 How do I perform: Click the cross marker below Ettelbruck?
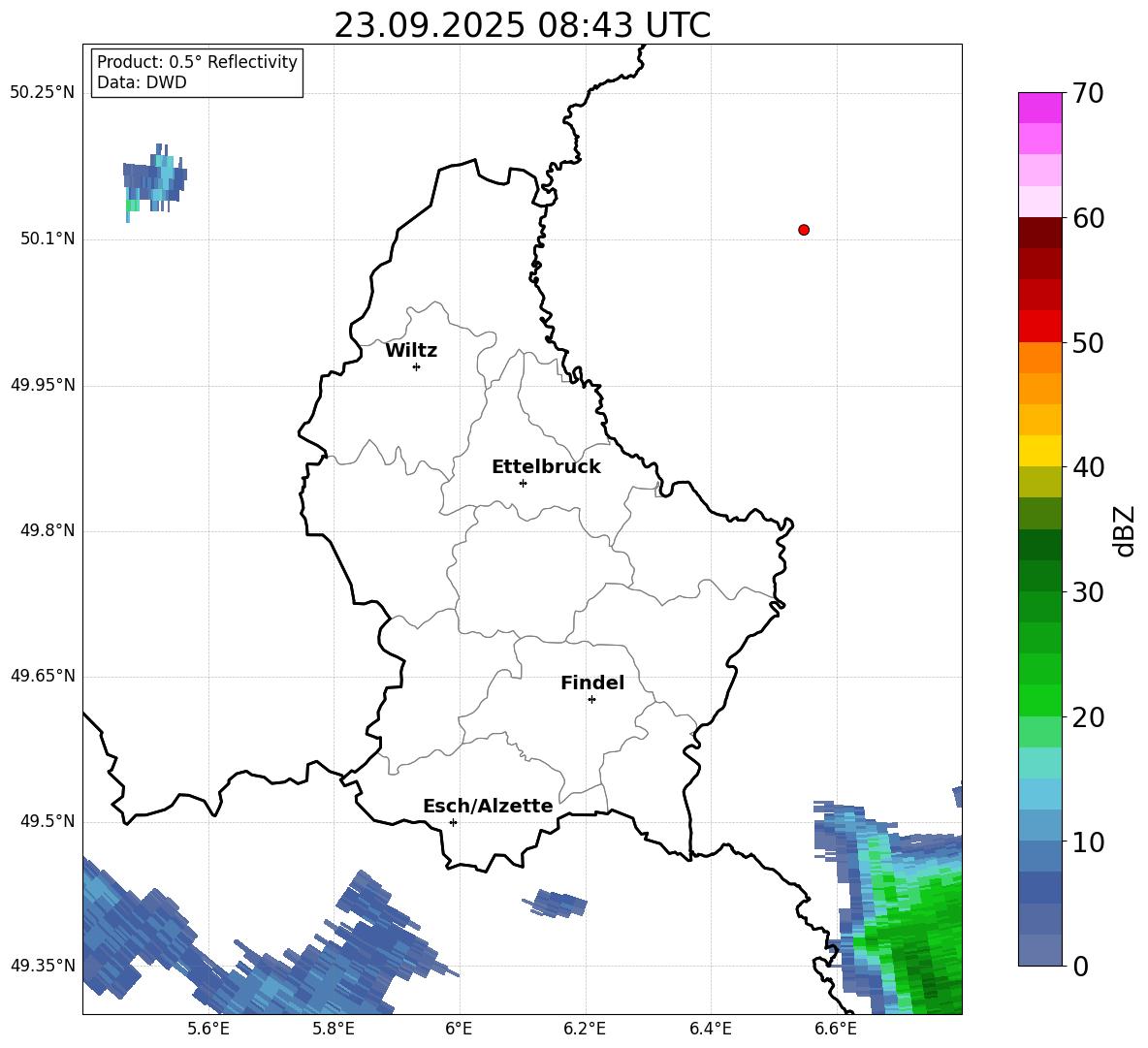coord(523,483)
